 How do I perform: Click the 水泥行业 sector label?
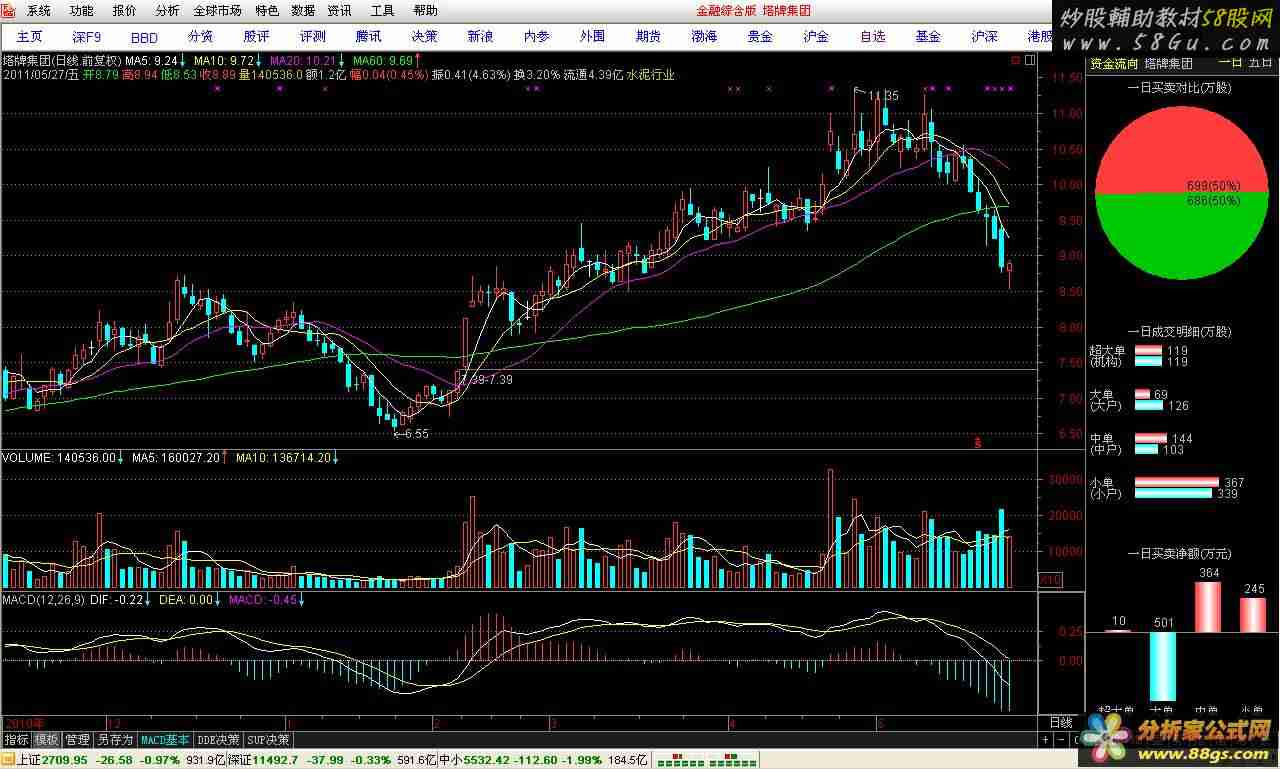pos(650,75)
